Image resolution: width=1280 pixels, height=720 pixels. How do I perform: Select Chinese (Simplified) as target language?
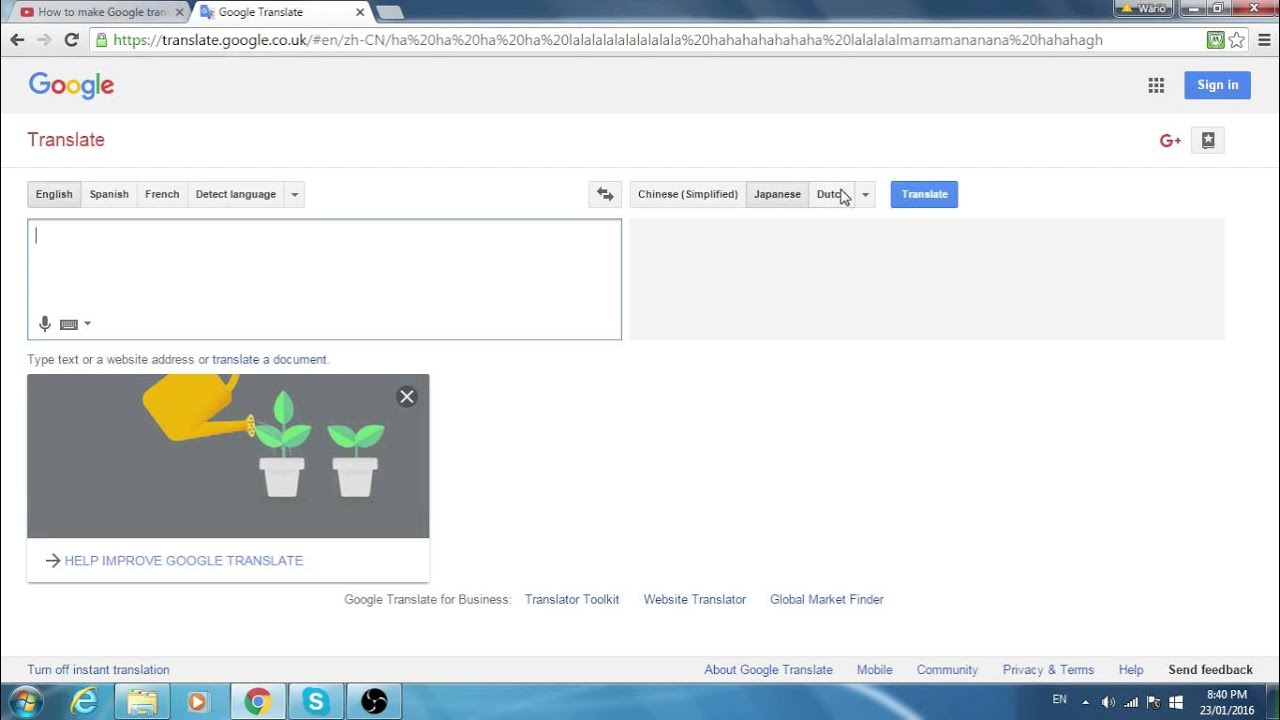click(x=688, y=194)
